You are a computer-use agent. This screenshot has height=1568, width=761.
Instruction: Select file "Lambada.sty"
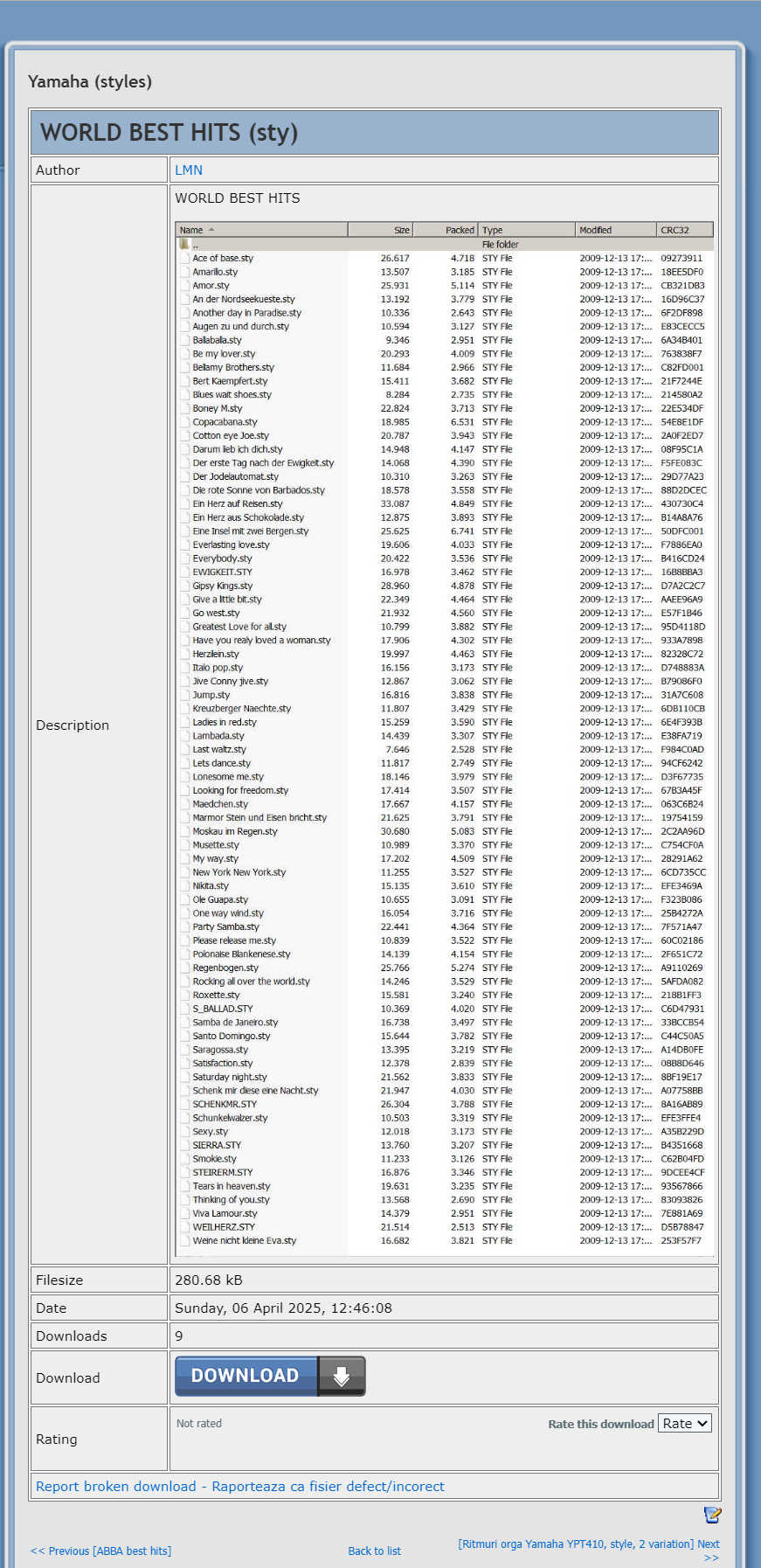218,736
